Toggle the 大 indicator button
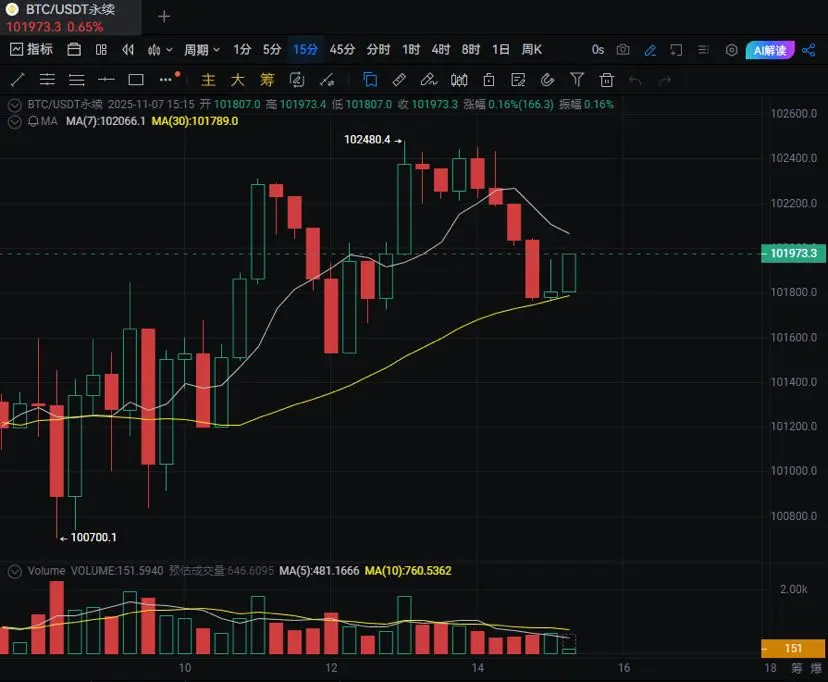The width and height of the screenshot is (828, 682). 238,80
